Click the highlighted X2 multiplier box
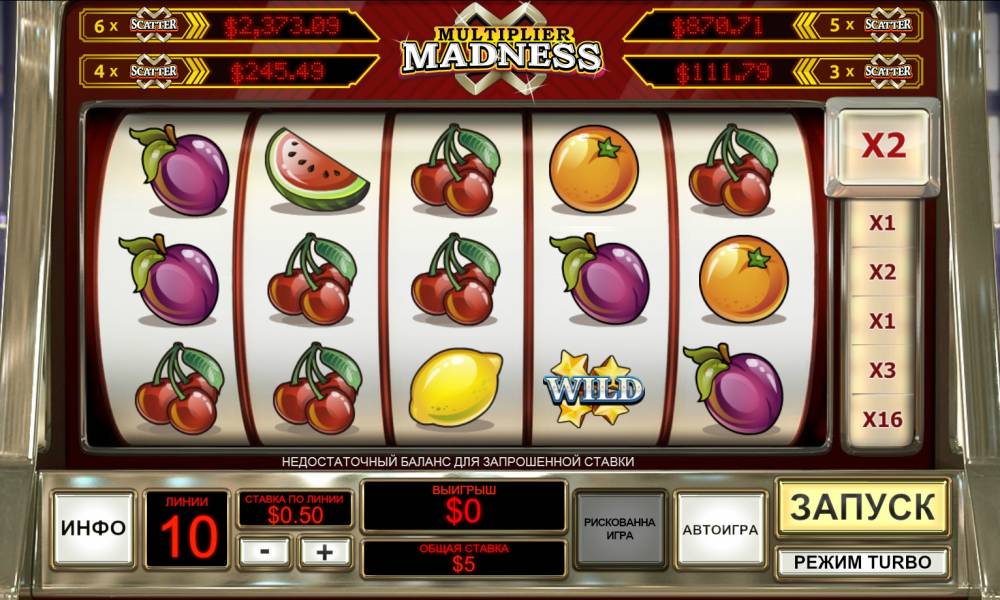Screen dimensions: 1000x600 point(883,147)
